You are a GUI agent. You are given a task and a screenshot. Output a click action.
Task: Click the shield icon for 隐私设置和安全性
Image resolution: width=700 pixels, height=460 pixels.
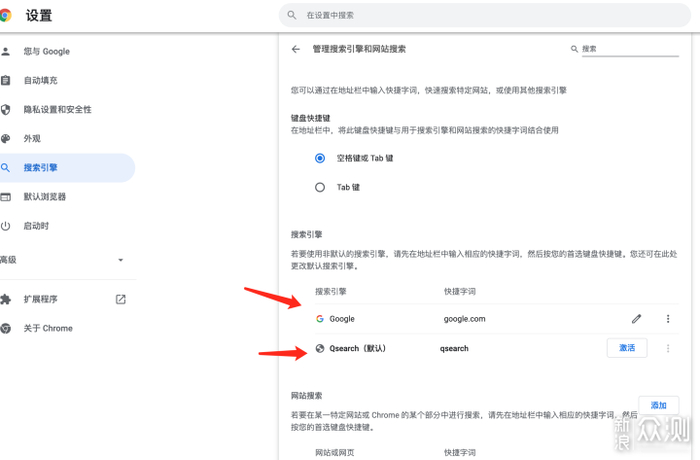5,109
